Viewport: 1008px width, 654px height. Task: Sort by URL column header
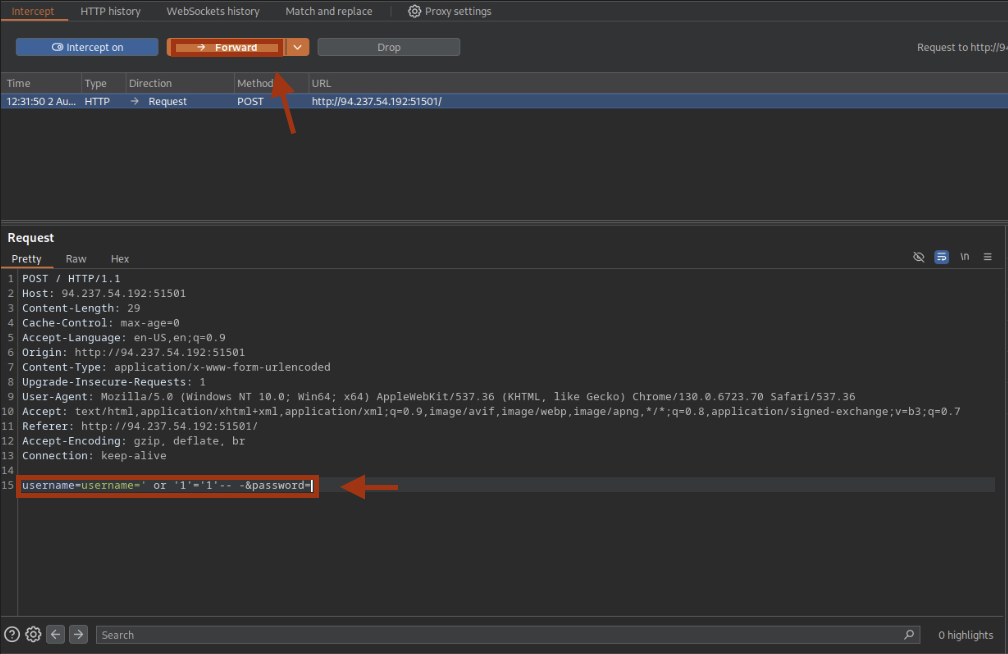[321, 83]
